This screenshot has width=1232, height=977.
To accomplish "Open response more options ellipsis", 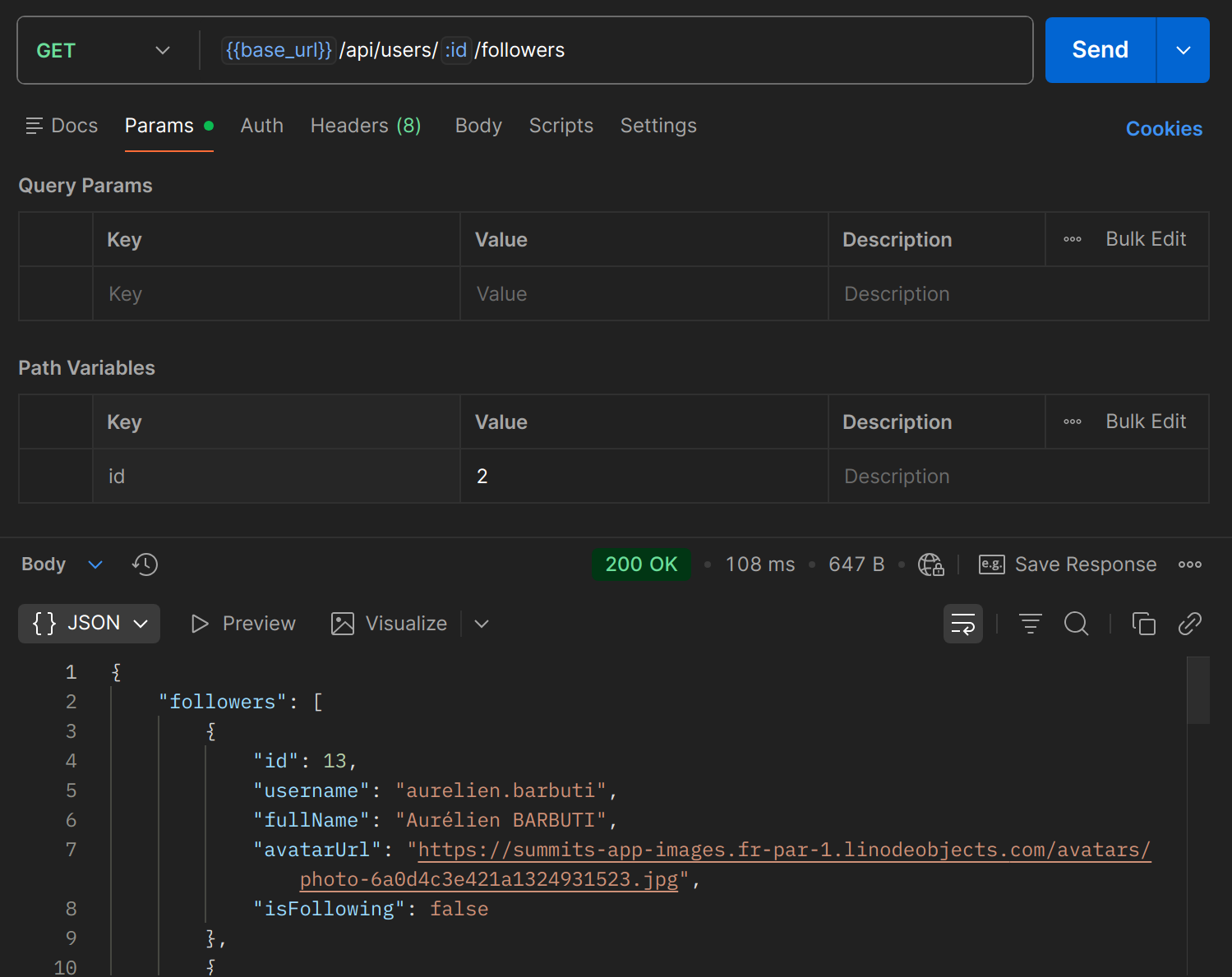I will (x=1190, y=565).
